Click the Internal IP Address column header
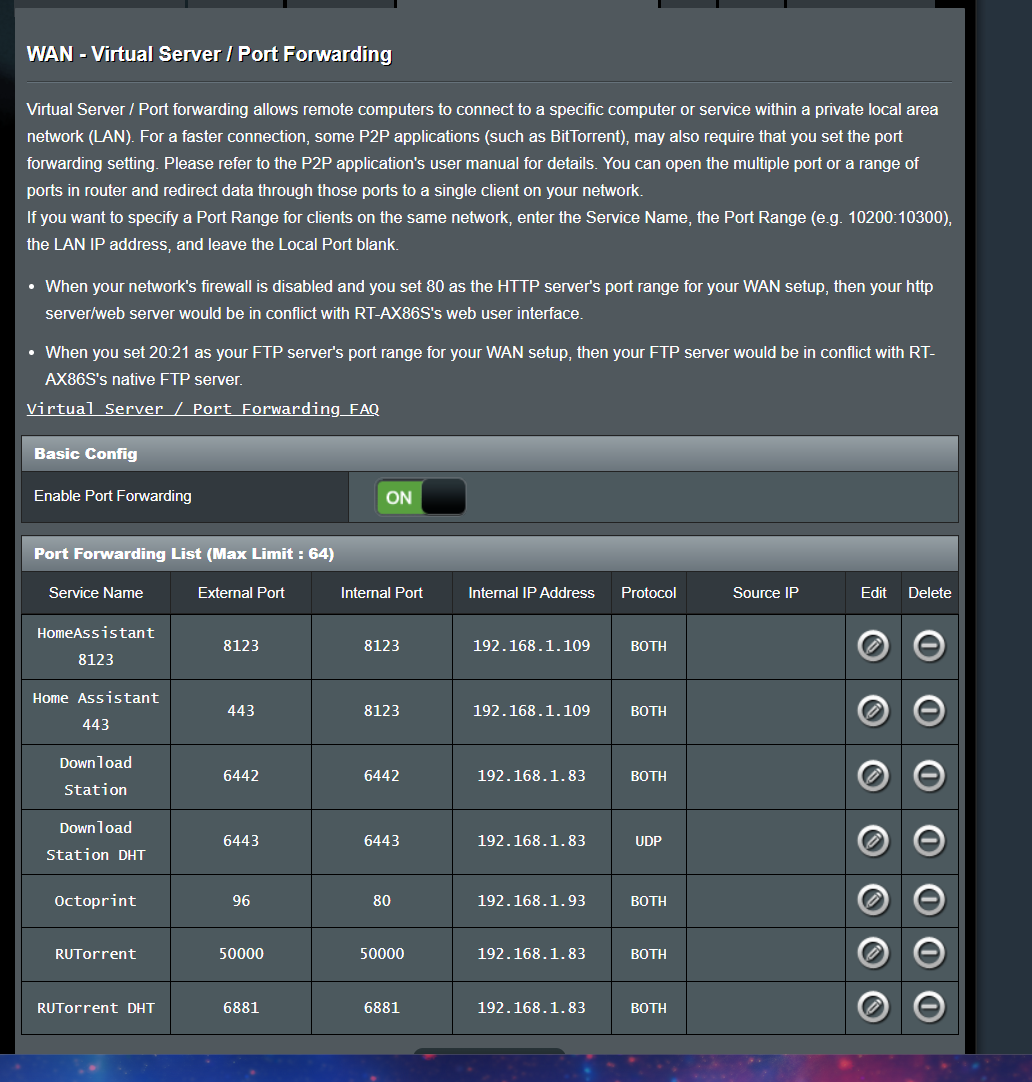This screenshot has width=1032, height=1082. pyautogui.click(x=531, y=593)
